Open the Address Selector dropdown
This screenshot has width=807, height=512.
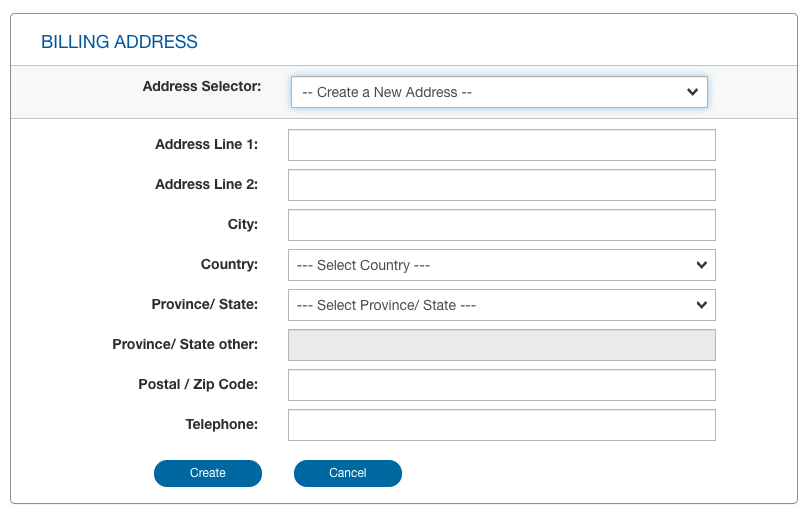pyautogui.click(x=498, y=92)
